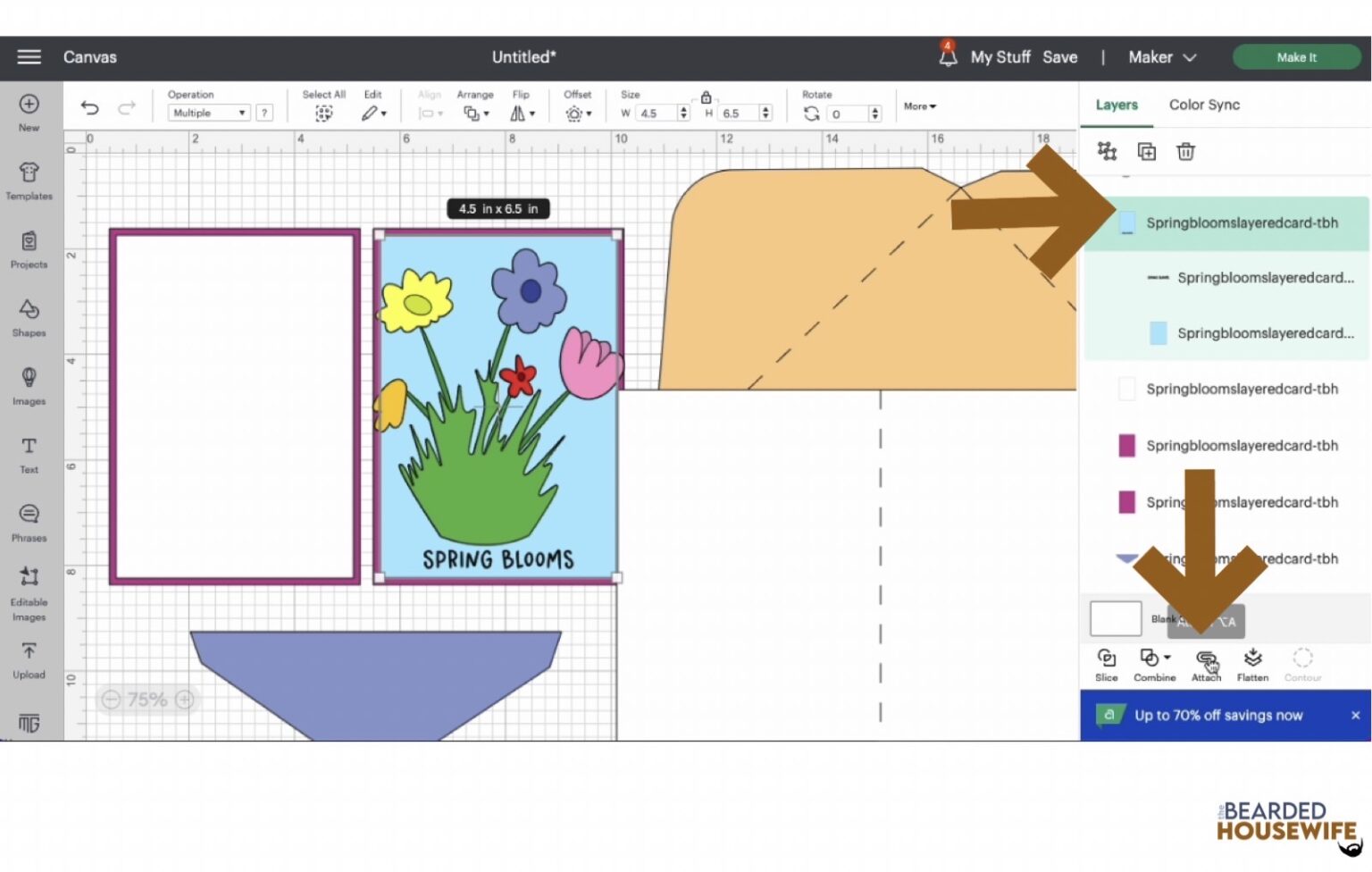Screen dimensions: 1372x872
Task: Delete selection using the trash icon
Action: [x=1185, y=151]
